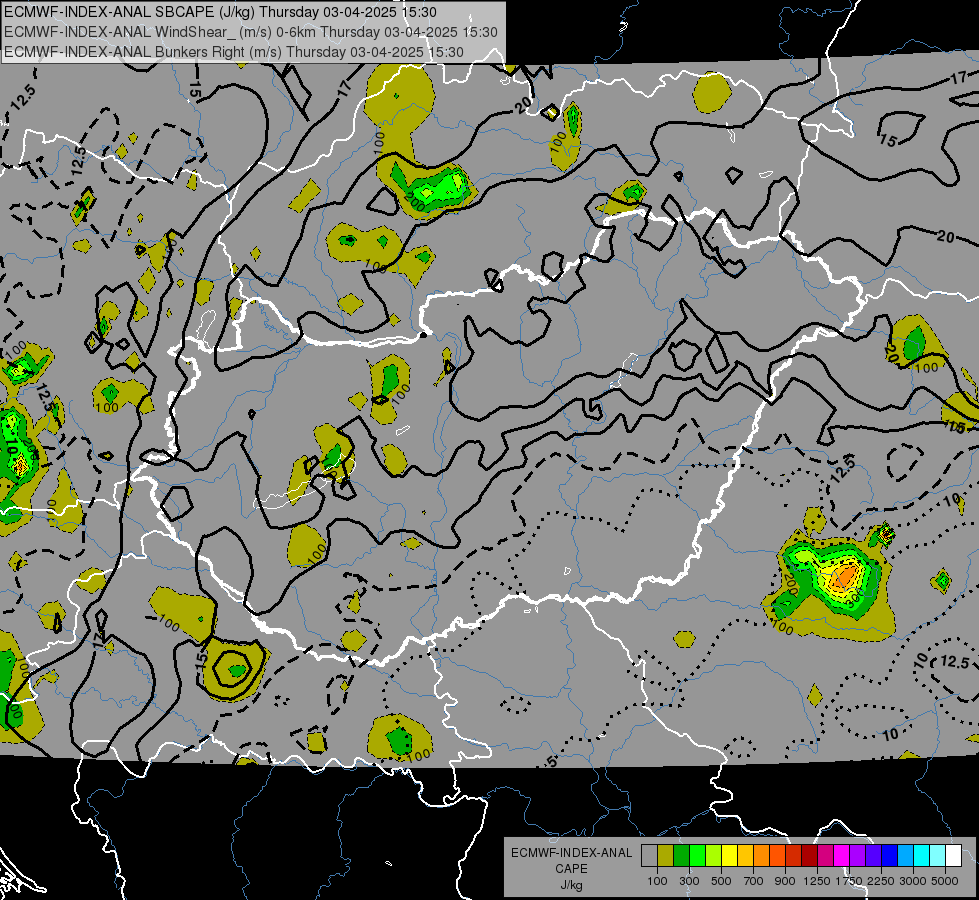The image size is (979, 900).
Task: Click the legend's ECMWF-INDEX-ANAL heading
Action: tap(571, 853)
